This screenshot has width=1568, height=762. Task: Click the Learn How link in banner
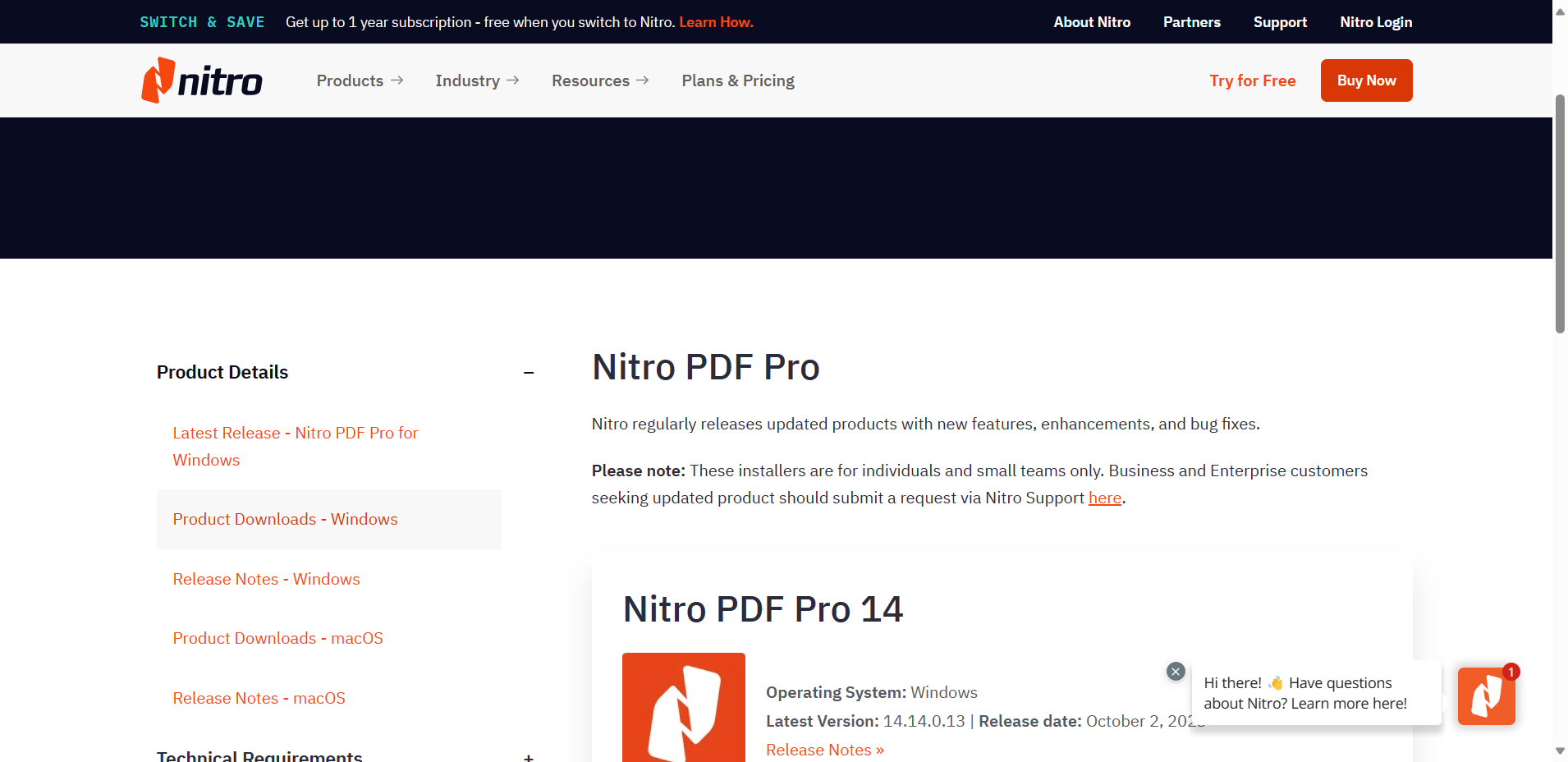[716, 22]
